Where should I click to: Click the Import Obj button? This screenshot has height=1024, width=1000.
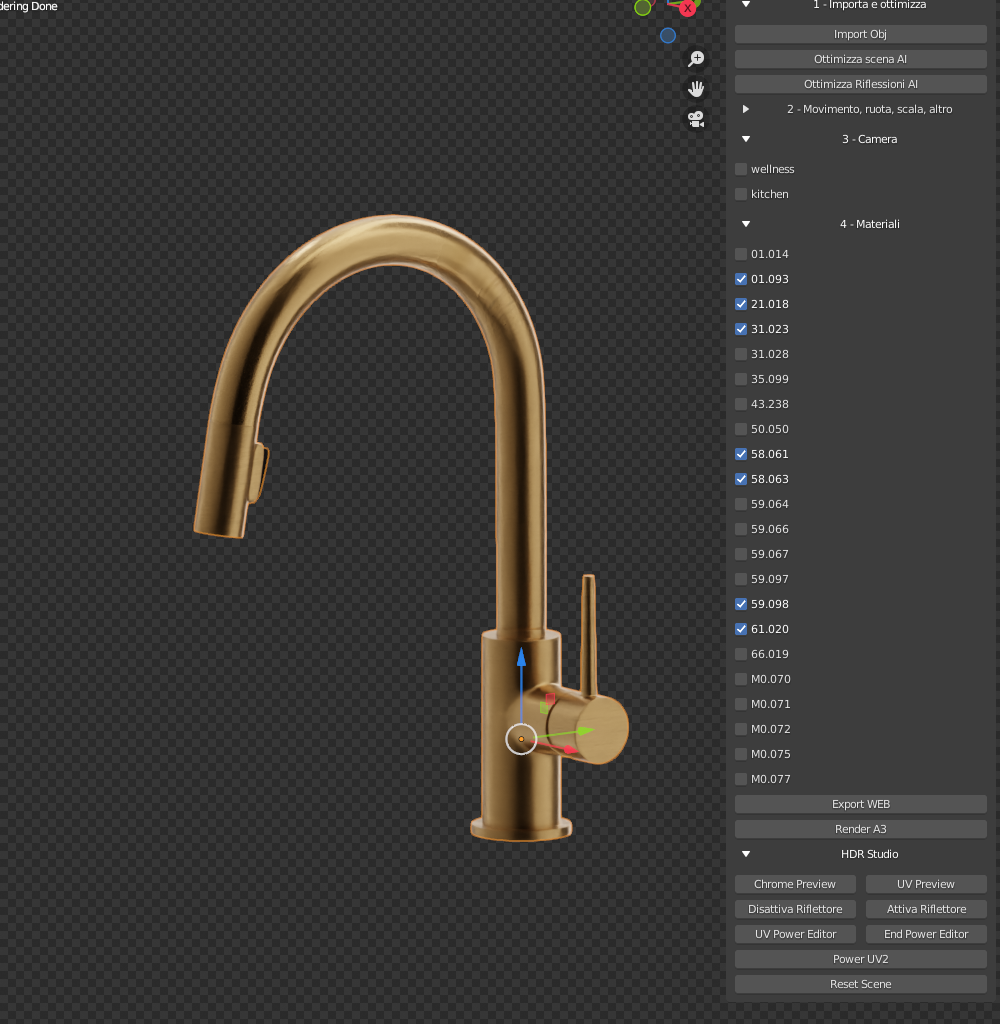(x=860, y=33)
